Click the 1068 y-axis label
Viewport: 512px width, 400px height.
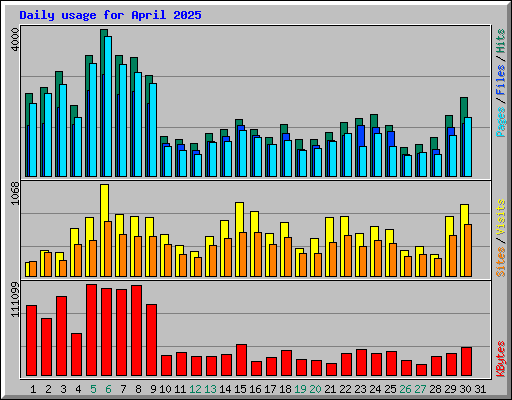(15, 193)
